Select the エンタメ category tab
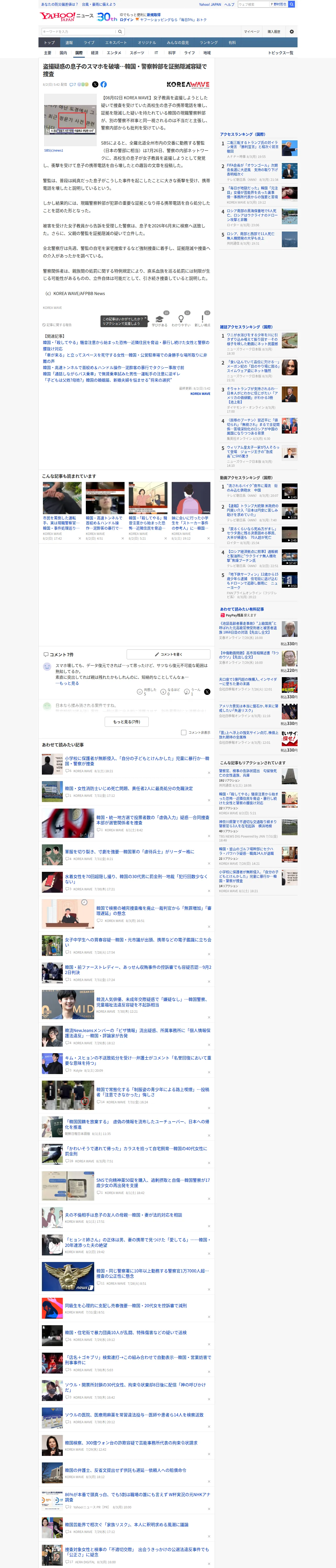The width and height of the screenshot is (336, 1568). [x=114, y=53]
